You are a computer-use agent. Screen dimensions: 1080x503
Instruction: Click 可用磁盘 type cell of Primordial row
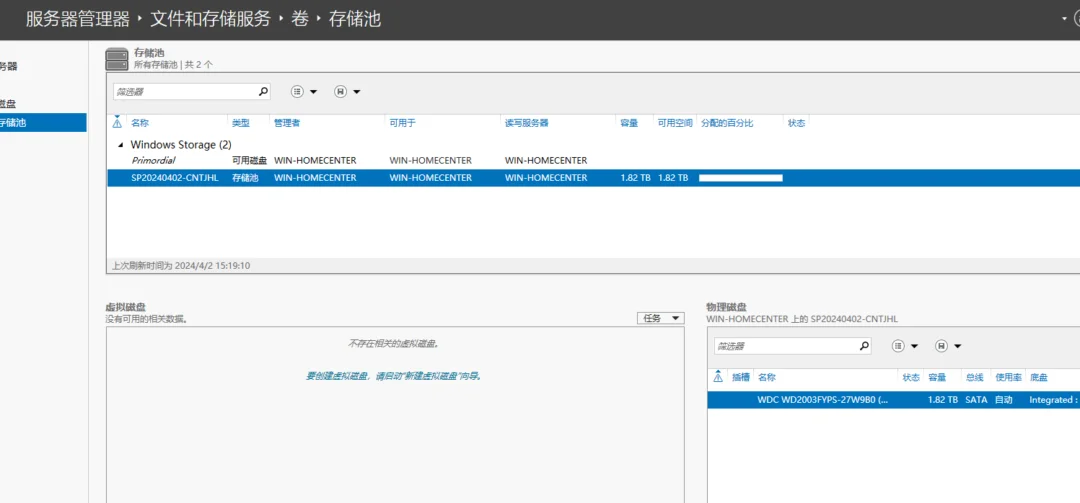[249, 161]
